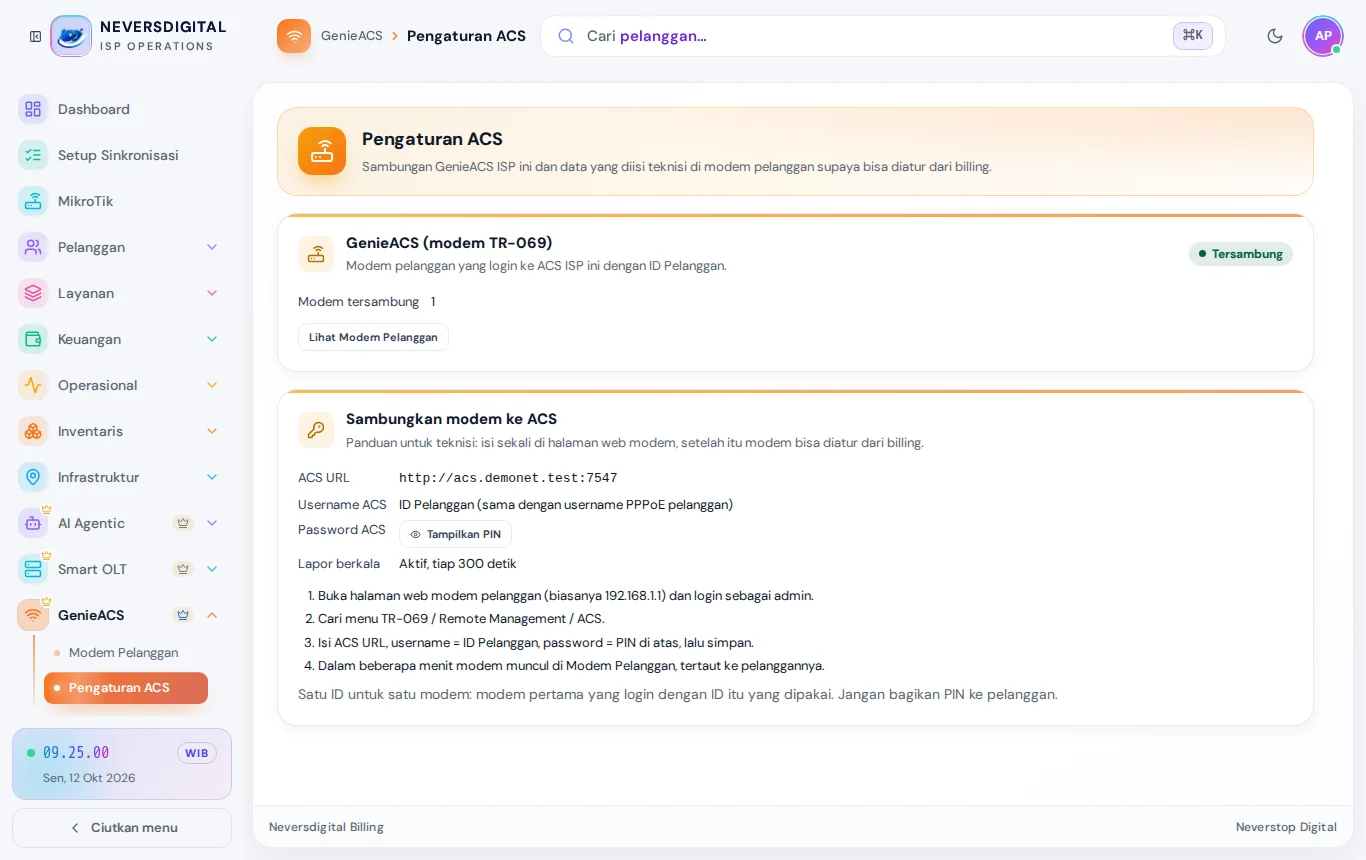Select Pengaturan ACS submenu item
The height and width of the screenshot is (860, 1366).
point(126,688)
